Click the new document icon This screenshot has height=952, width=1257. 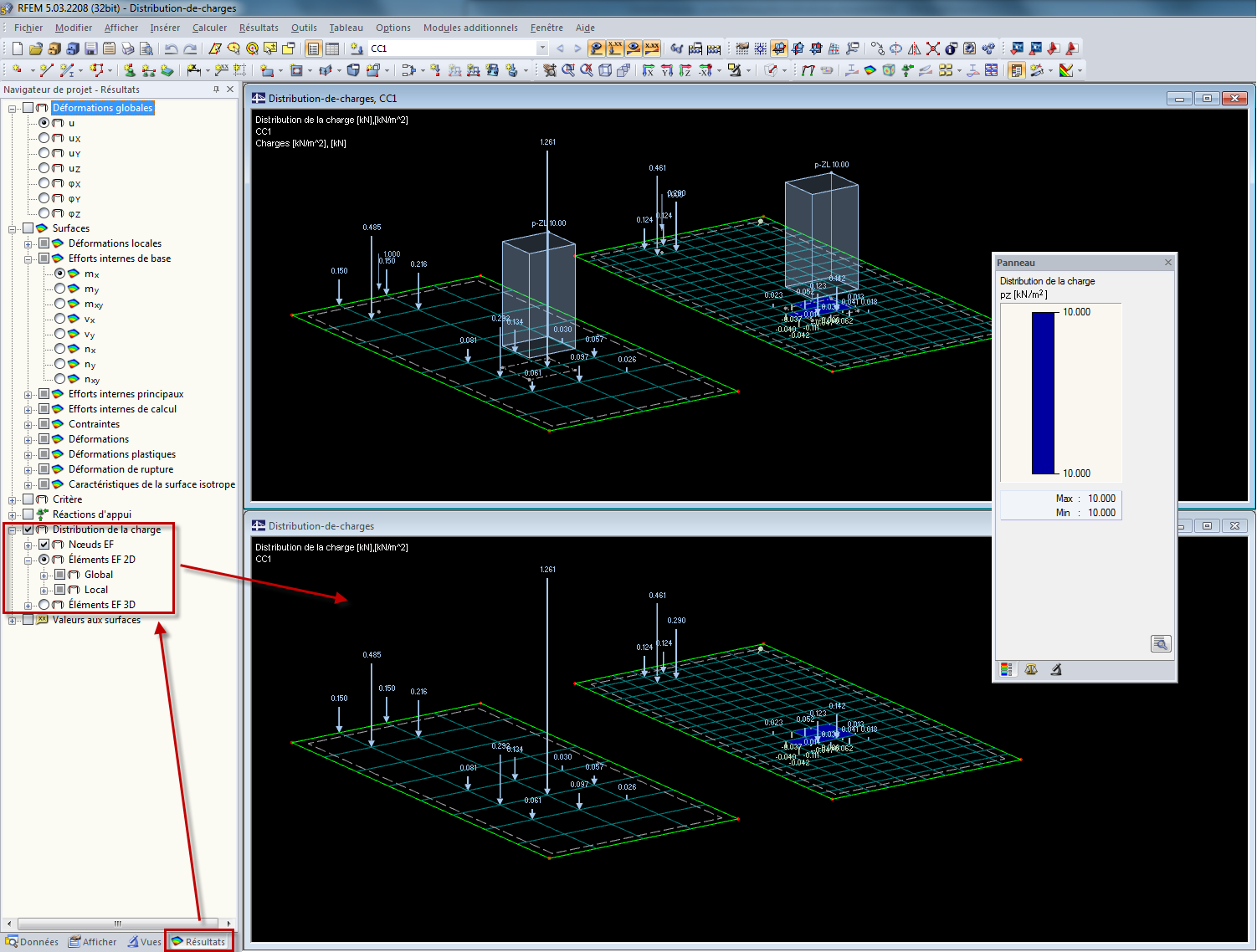17,49
